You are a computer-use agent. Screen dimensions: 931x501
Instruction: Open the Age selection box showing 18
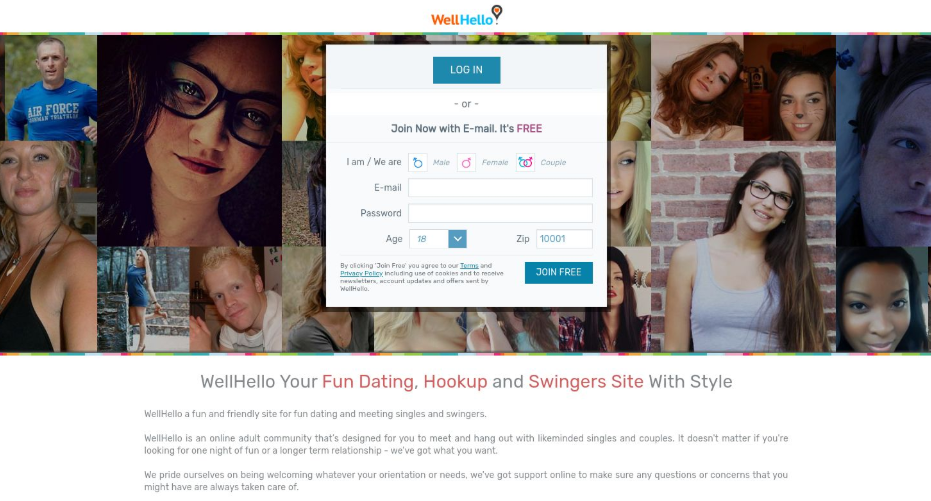pyautogui.click(x=438, y=239)
